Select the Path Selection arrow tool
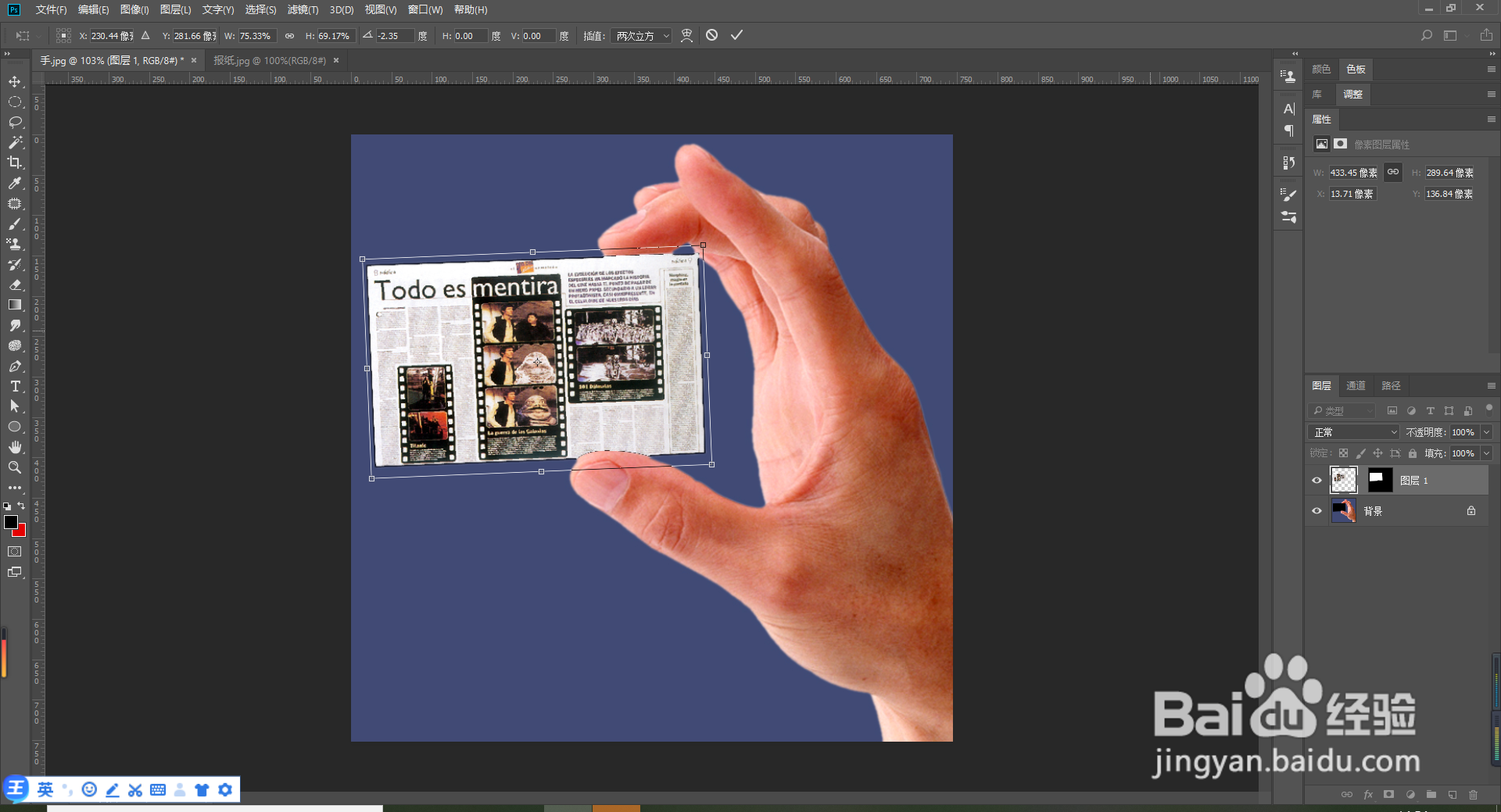 tap(15, 406)
